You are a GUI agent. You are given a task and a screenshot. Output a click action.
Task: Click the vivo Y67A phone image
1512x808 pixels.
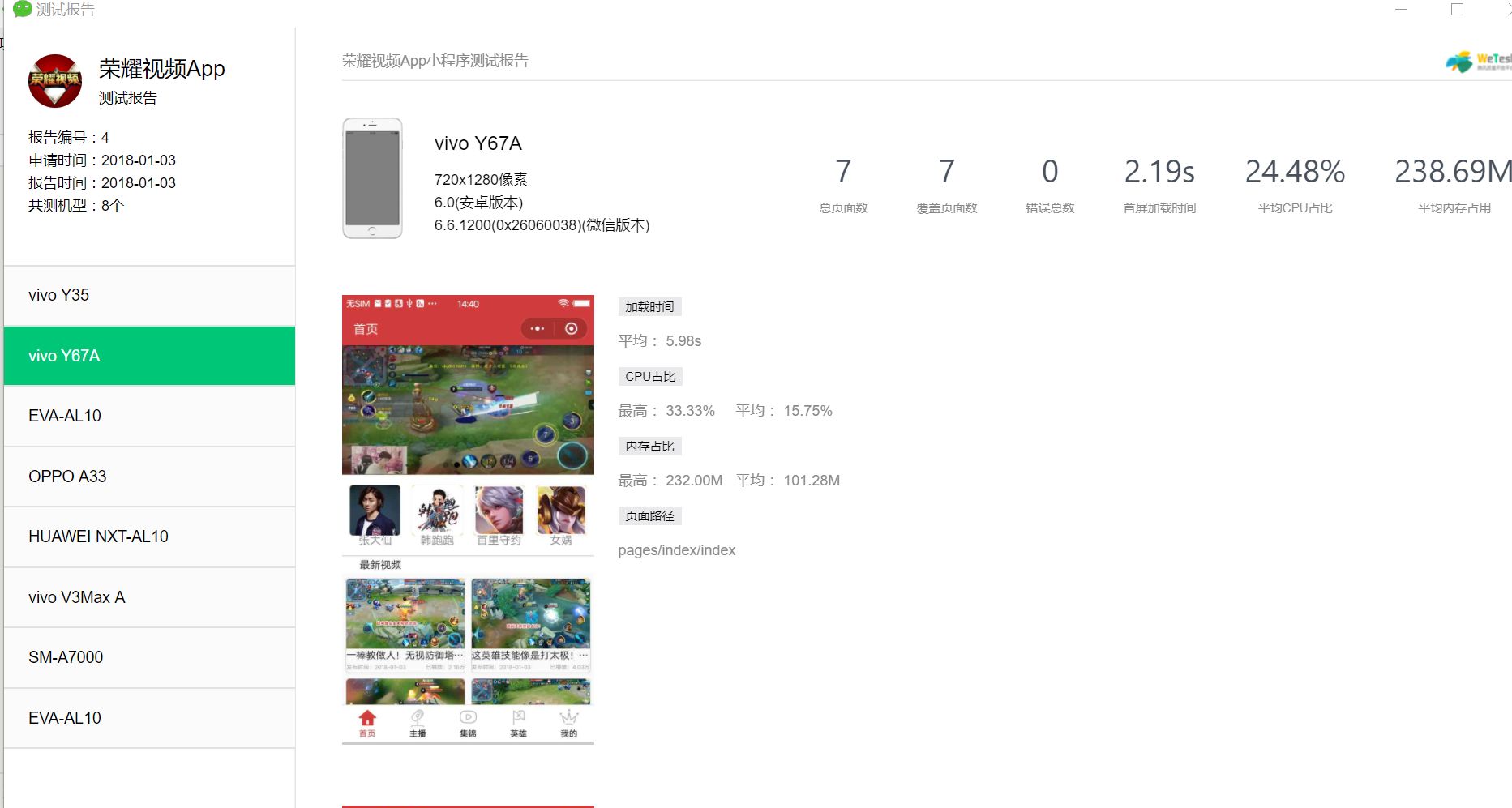[x=372, y=178]
